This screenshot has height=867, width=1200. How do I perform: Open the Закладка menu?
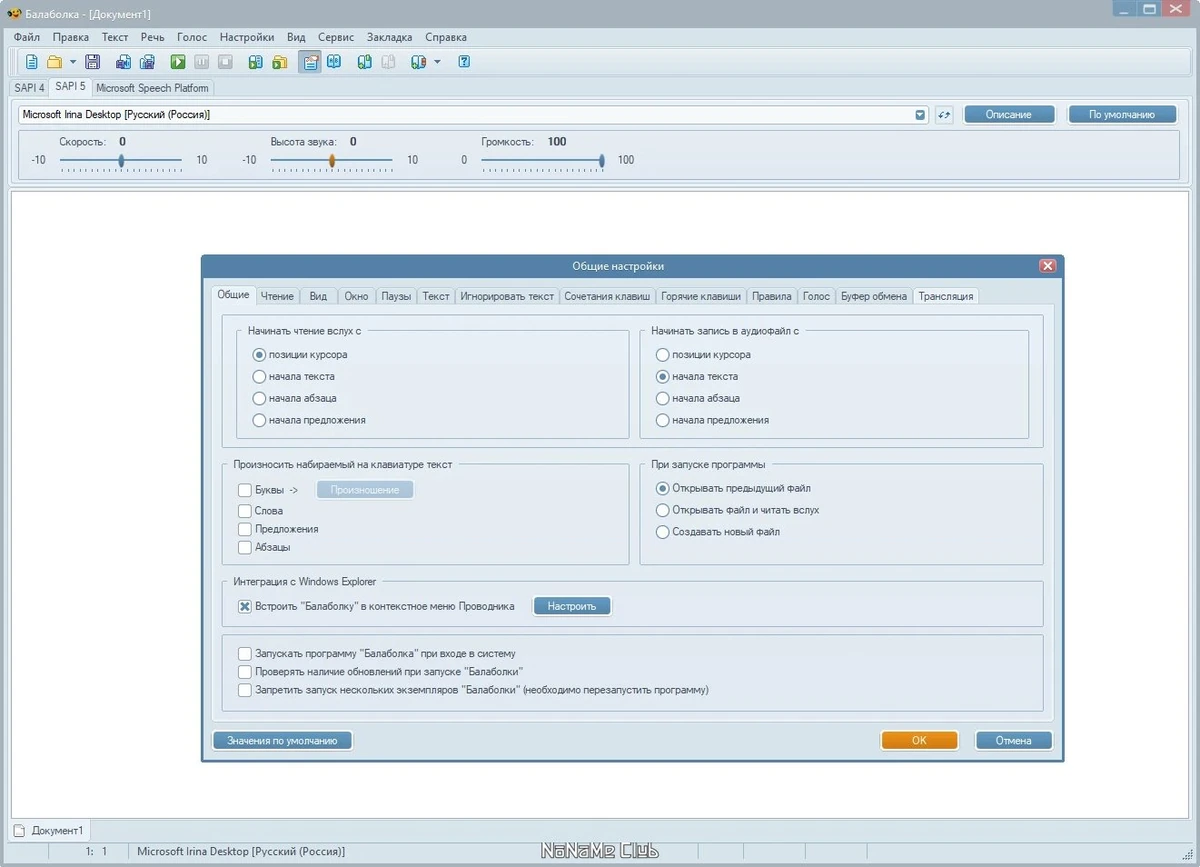(x=389, y=37)
